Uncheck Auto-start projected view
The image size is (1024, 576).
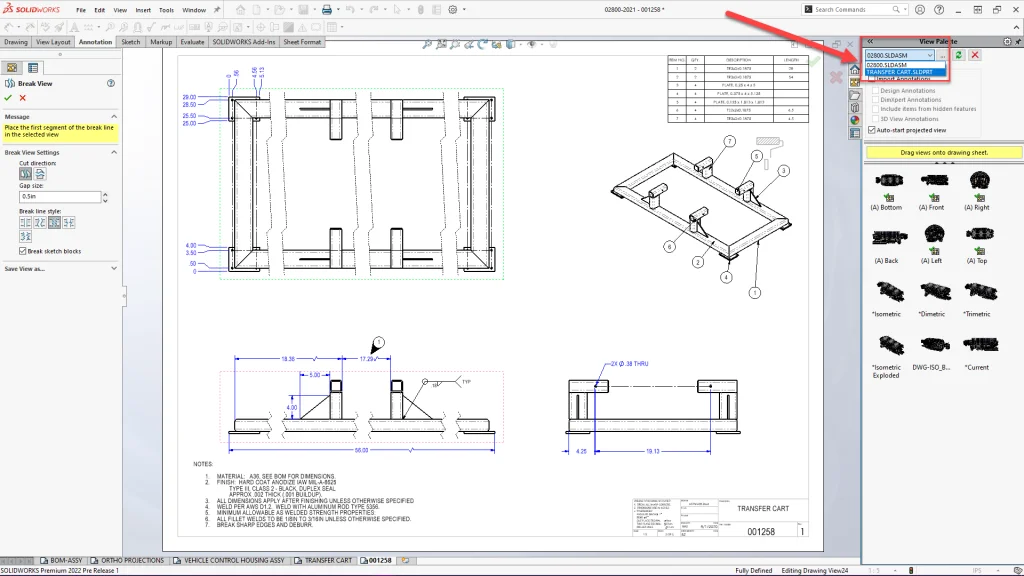[x=872, y=130]
